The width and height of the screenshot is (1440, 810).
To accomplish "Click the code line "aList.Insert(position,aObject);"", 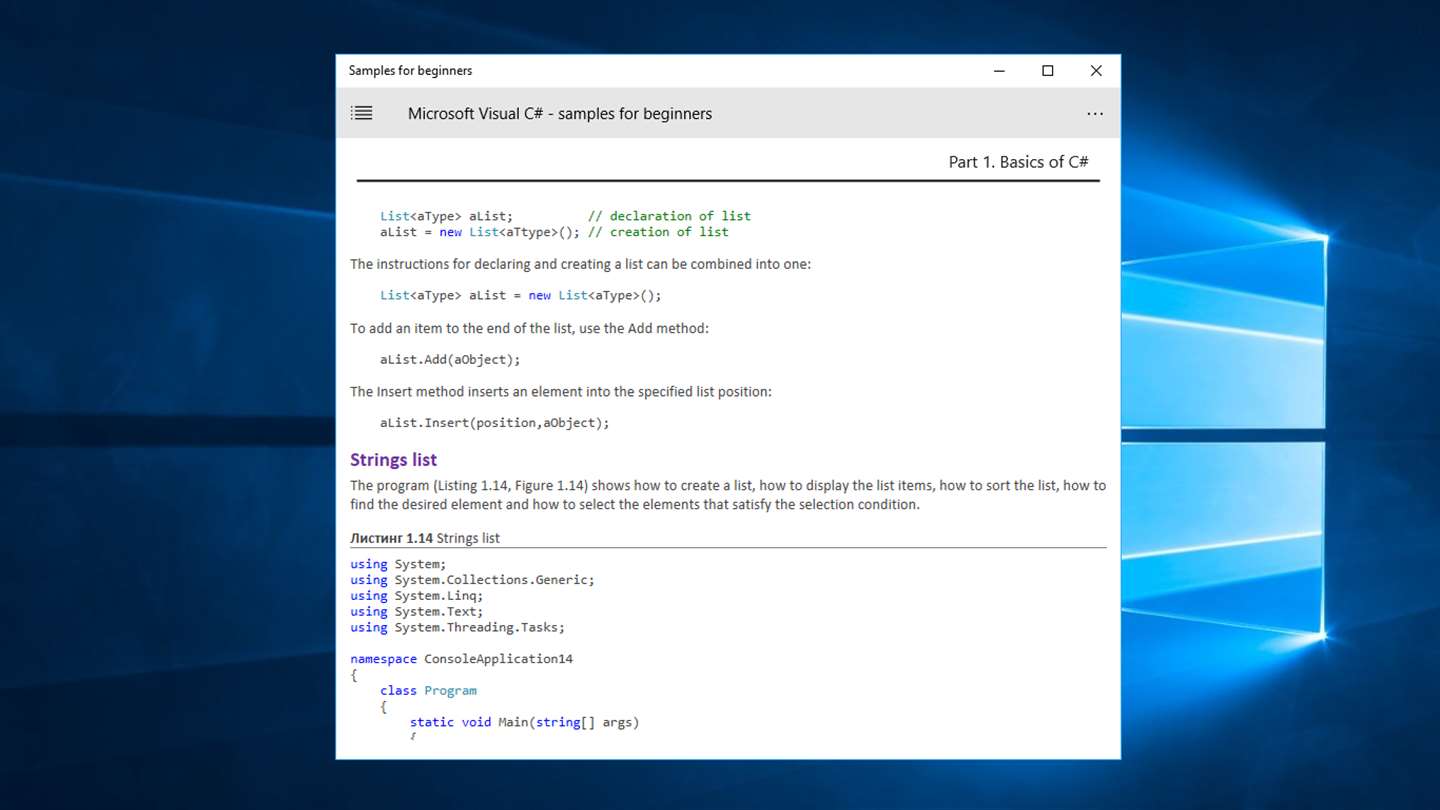I will (494, 423).
